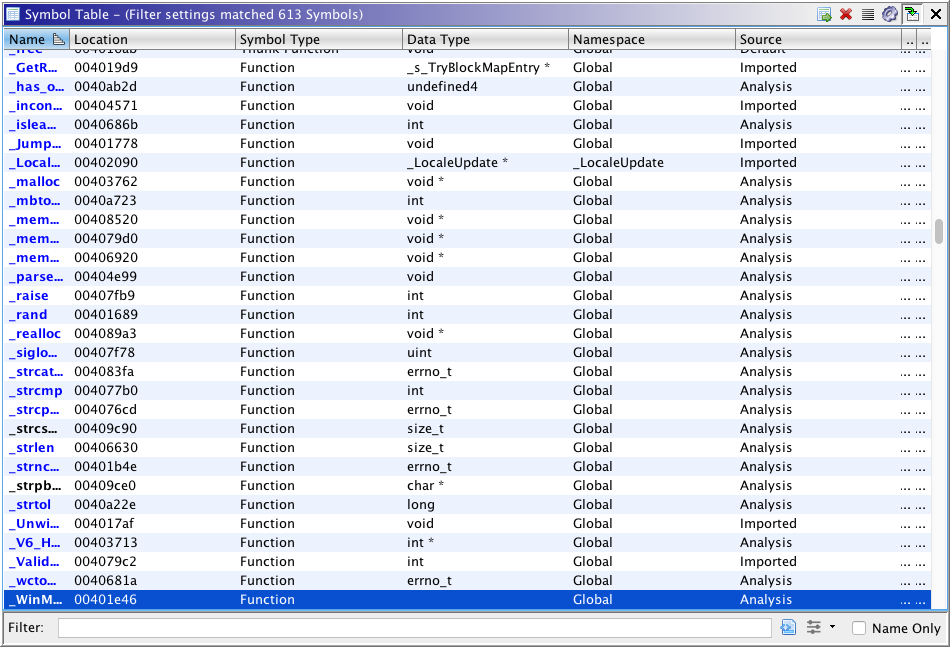Viewport: 950px width, 647px height.
Task: Click location 00404571
Action: pos(105,106)
